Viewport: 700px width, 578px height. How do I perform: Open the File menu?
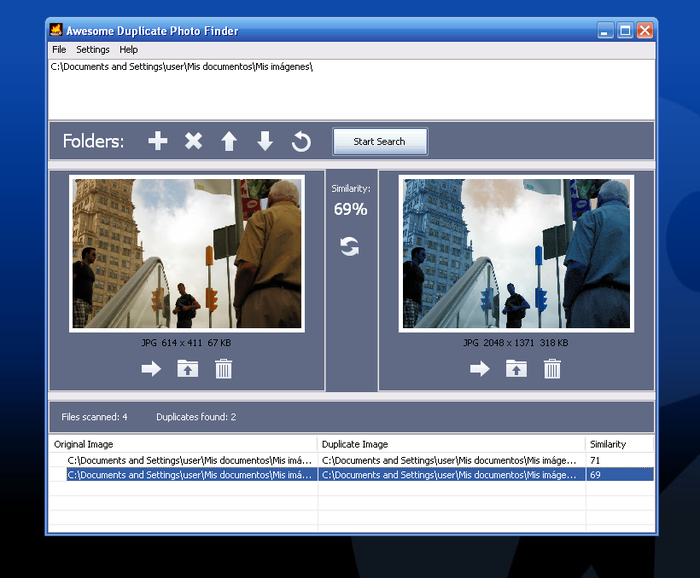tap(59, 50)
